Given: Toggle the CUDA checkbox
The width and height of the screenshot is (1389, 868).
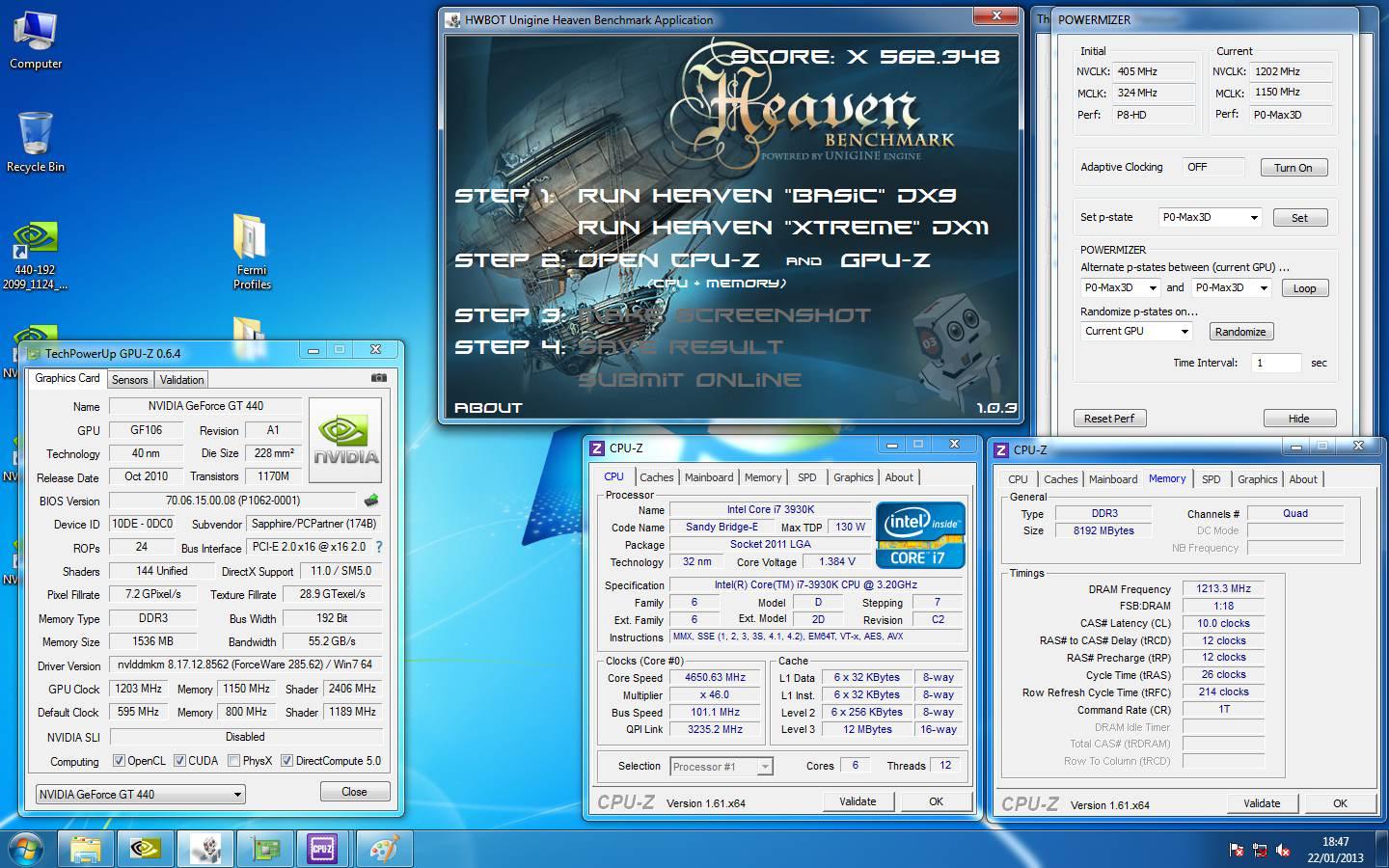Looking at the screenshot, I should coord(179,760).
